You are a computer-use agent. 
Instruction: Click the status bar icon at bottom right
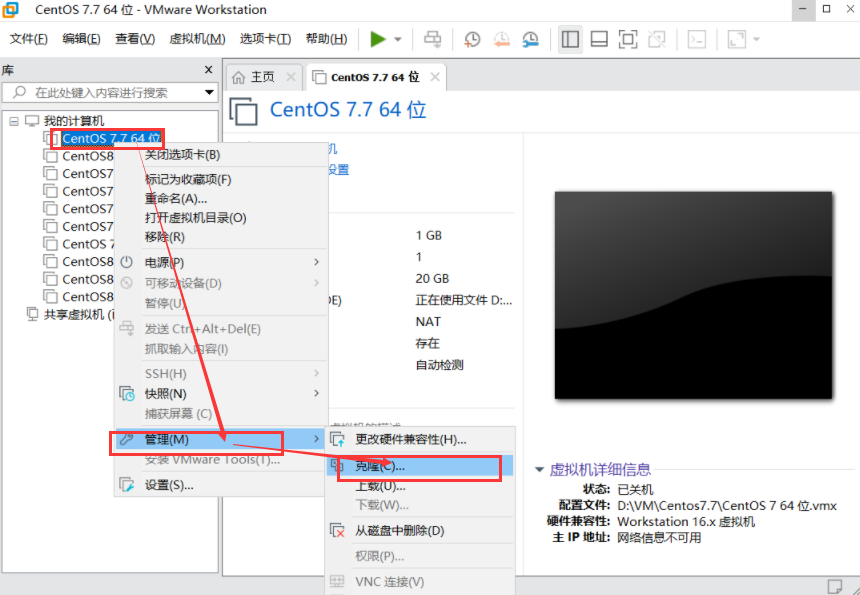[835, 586]
